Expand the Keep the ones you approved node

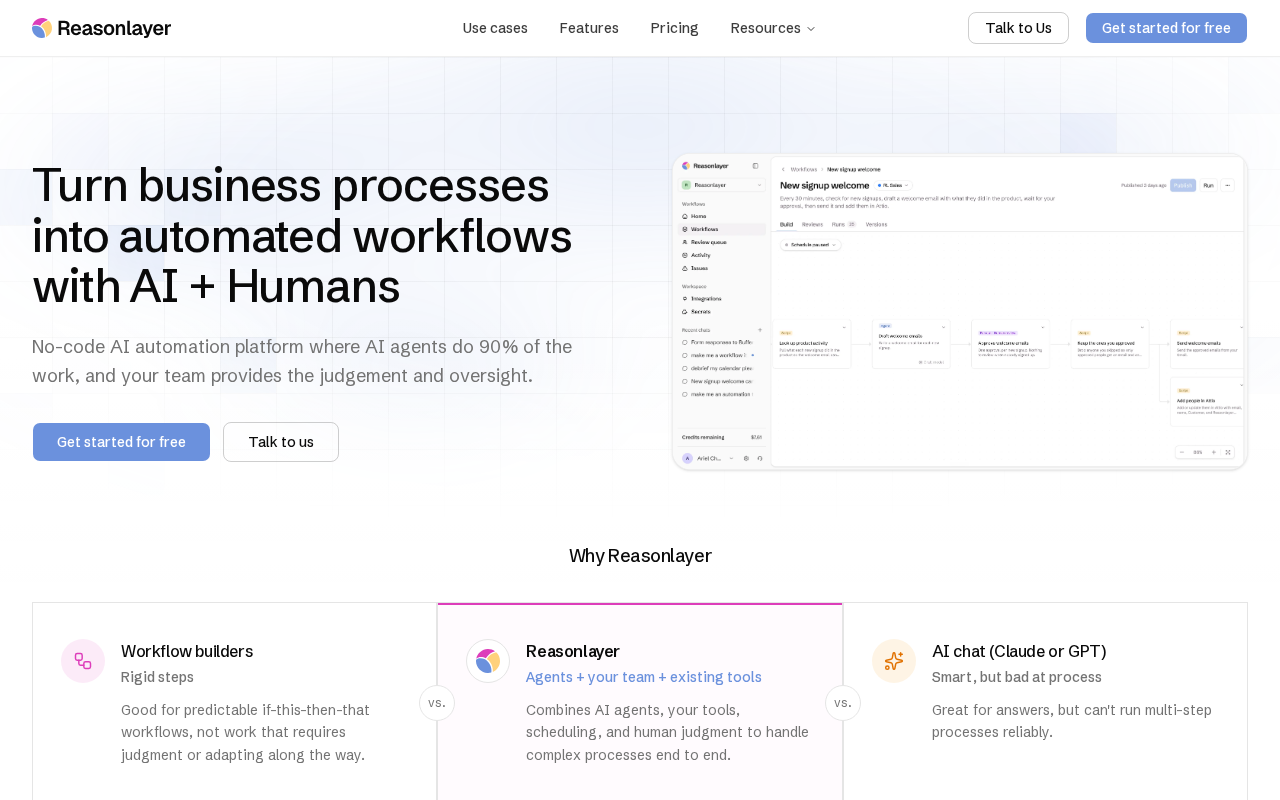(1143, 327)
